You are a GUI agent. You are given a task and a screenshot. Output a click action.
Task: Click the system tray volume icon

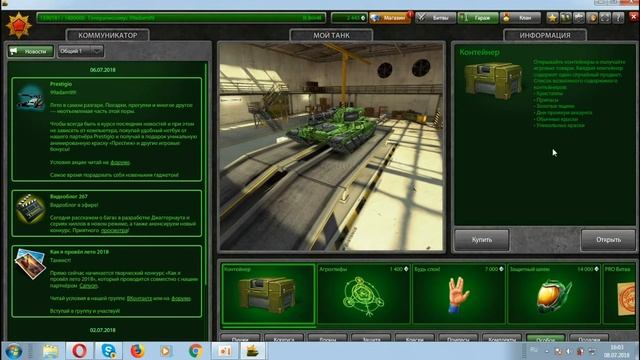569,351
